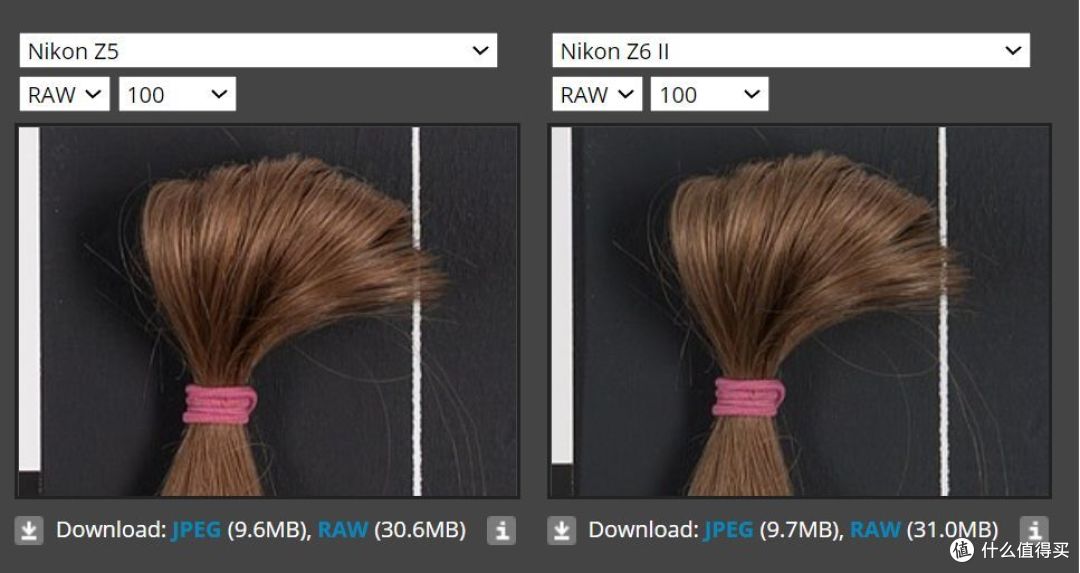This screenshot has width=1080, height=573.
Task: Click the download icon under Nikon Z5 image
Action: [x=29, y=530]
